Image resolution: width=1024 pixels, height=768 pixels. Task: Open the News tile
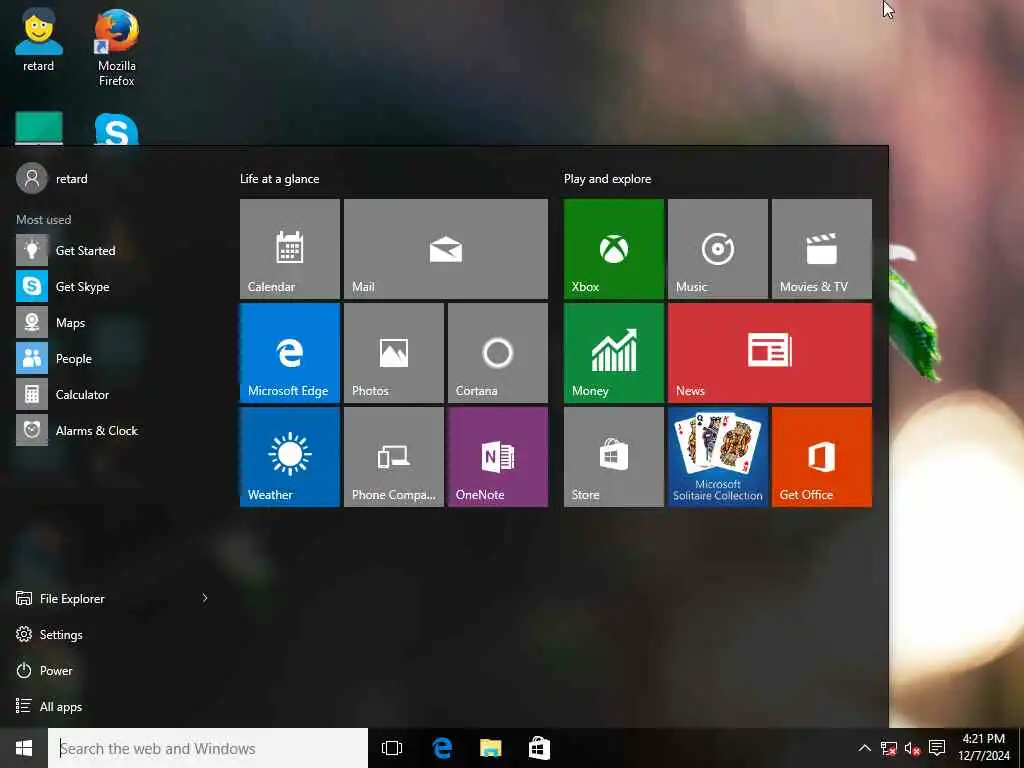[x=769, y=353]
